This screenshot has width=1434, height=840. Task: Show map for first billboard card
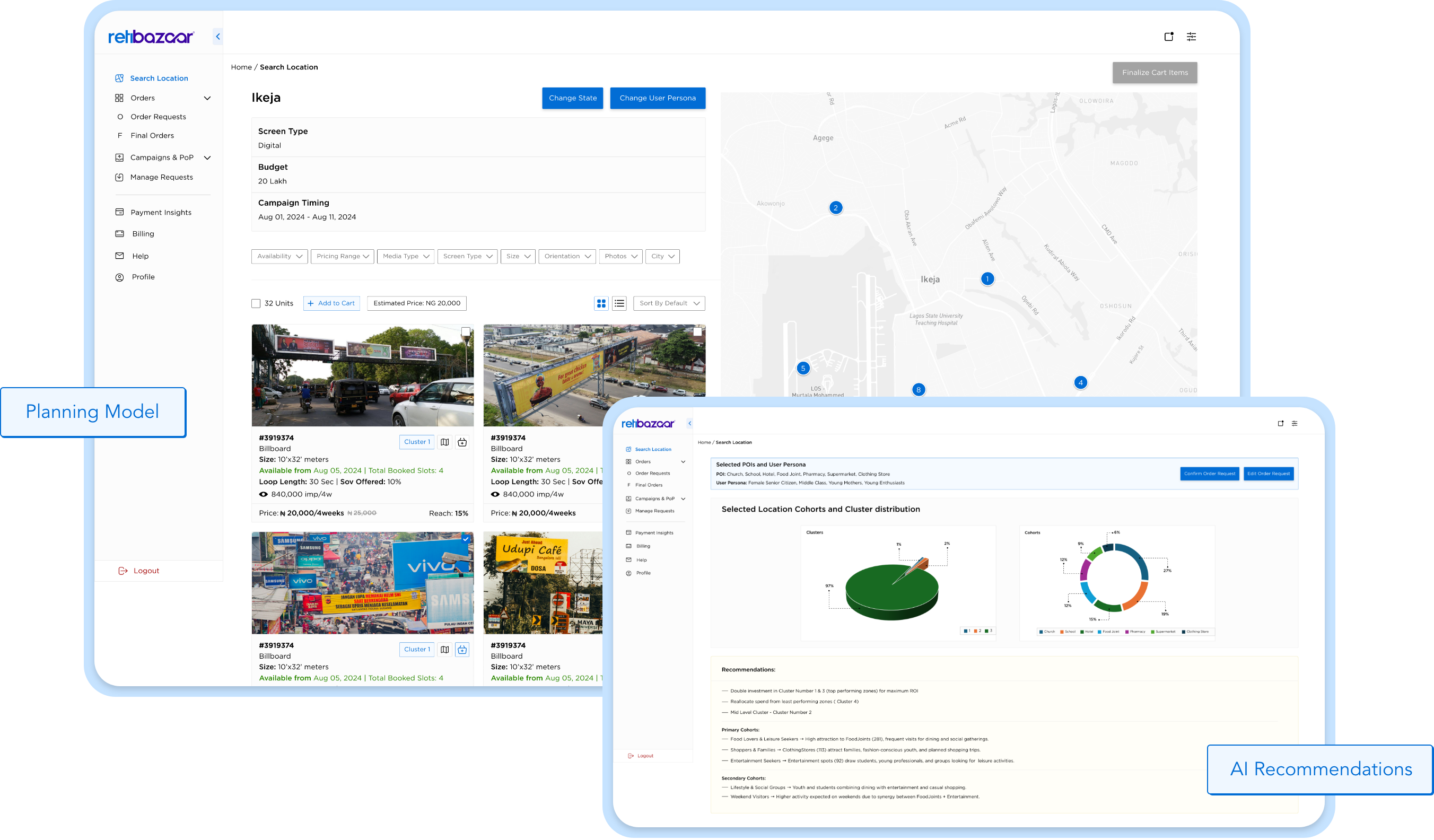(x=444, y=442)
